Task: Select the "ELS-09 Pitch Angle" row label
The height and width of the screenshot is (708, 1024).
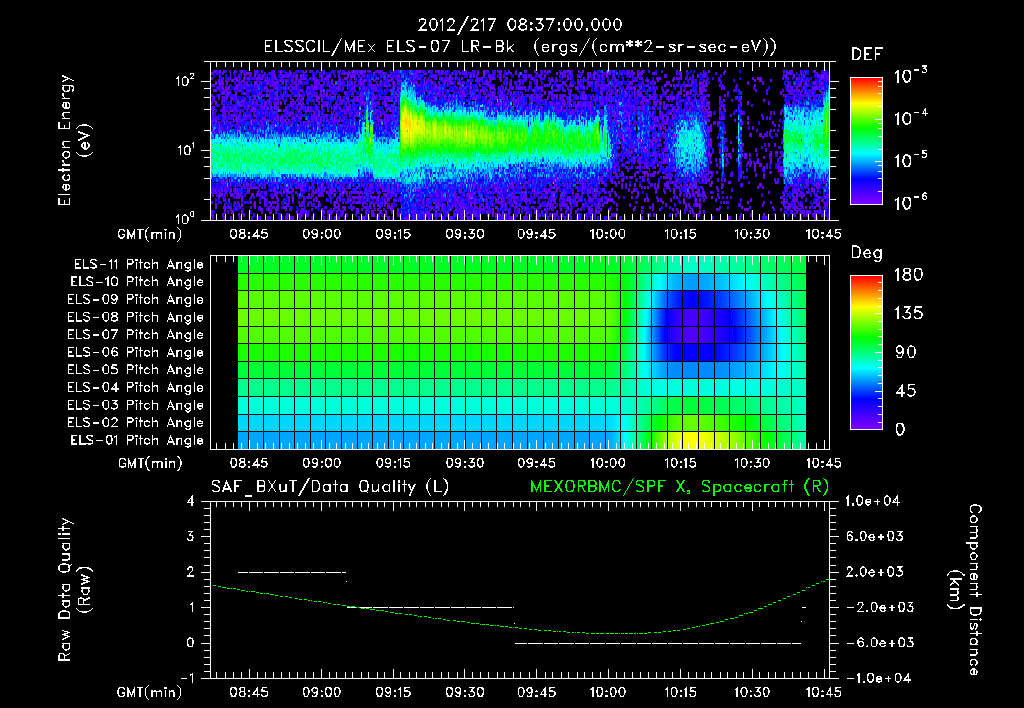Action: [136, 300]
